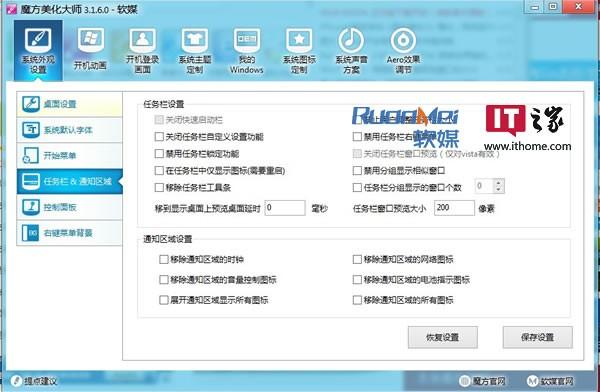The width and height of the screenshot is (600, 392).
Task: Open the 我的Windows module
Action: 247,50
